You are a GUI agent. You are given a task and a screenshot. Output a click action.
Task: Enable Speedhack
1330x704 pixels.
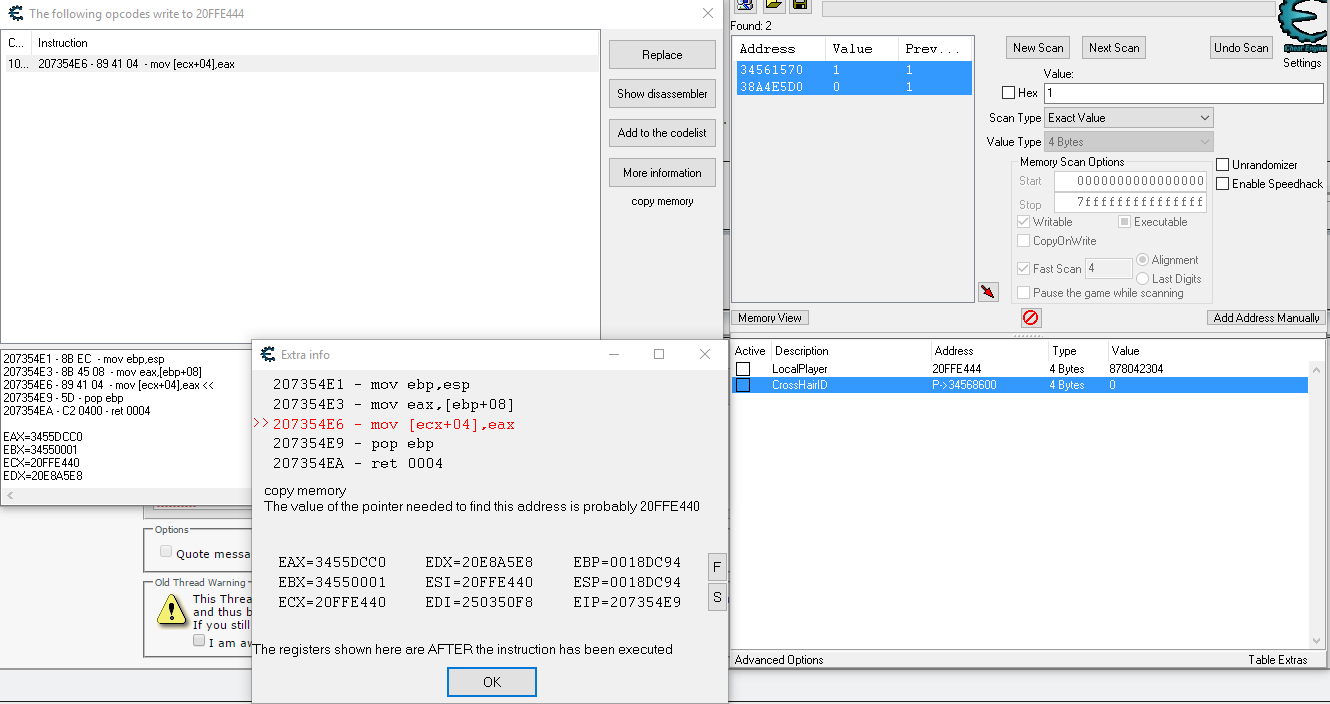tap(1222, 182)
